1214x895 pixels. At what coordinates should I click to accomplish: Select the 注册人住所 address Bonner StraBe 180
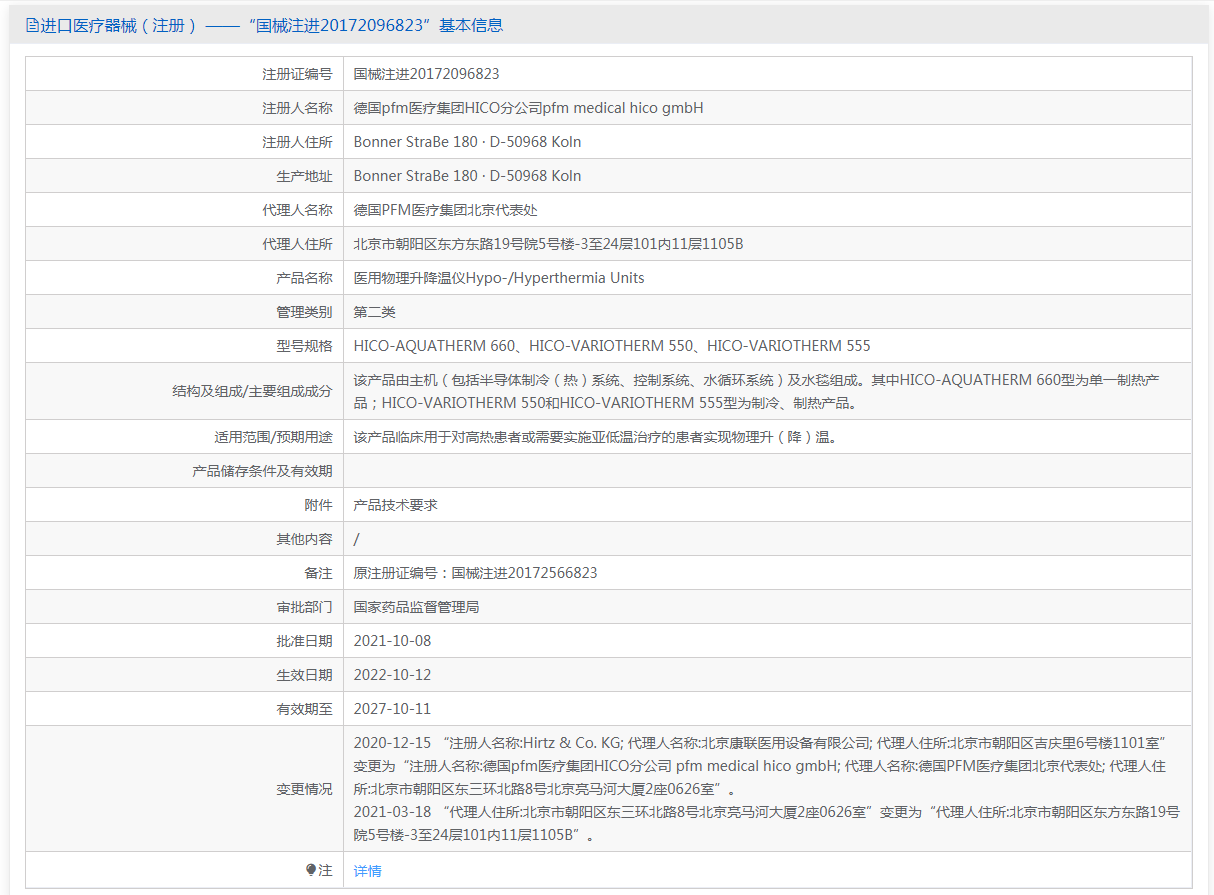467,142
